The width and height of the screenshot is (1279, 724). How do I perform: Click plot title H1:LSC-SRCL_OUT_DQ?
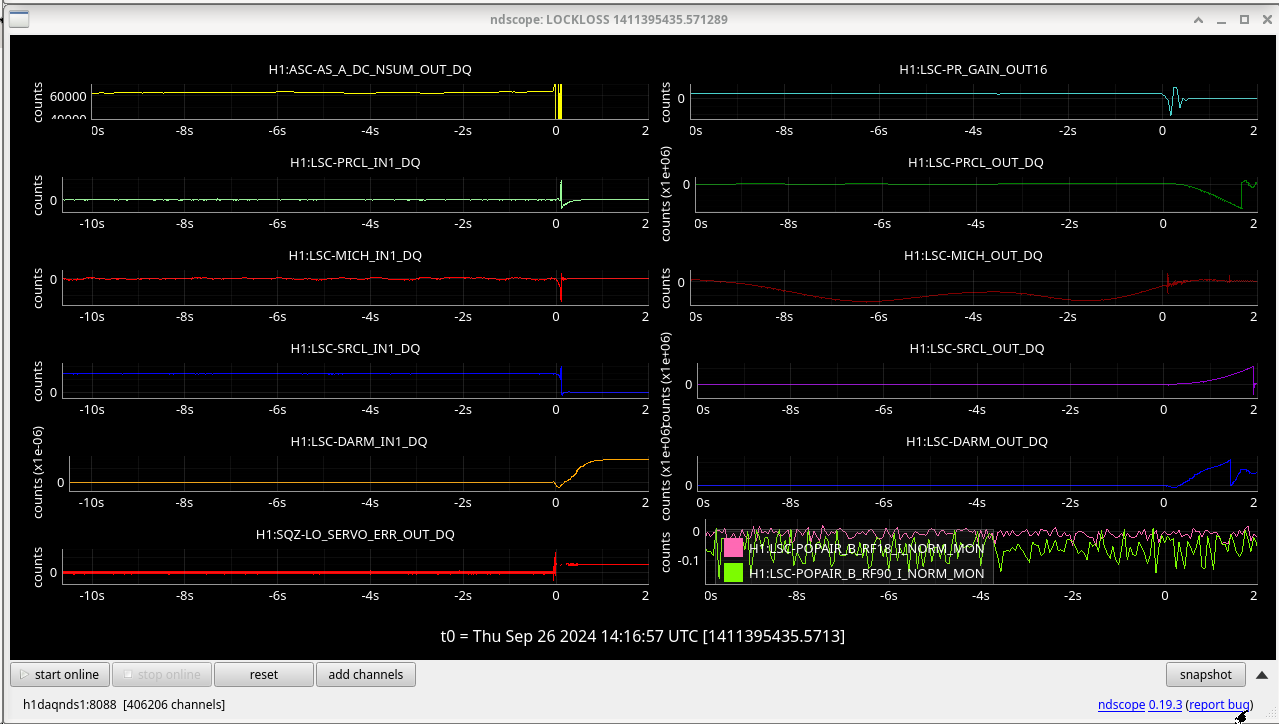(976, 348)
